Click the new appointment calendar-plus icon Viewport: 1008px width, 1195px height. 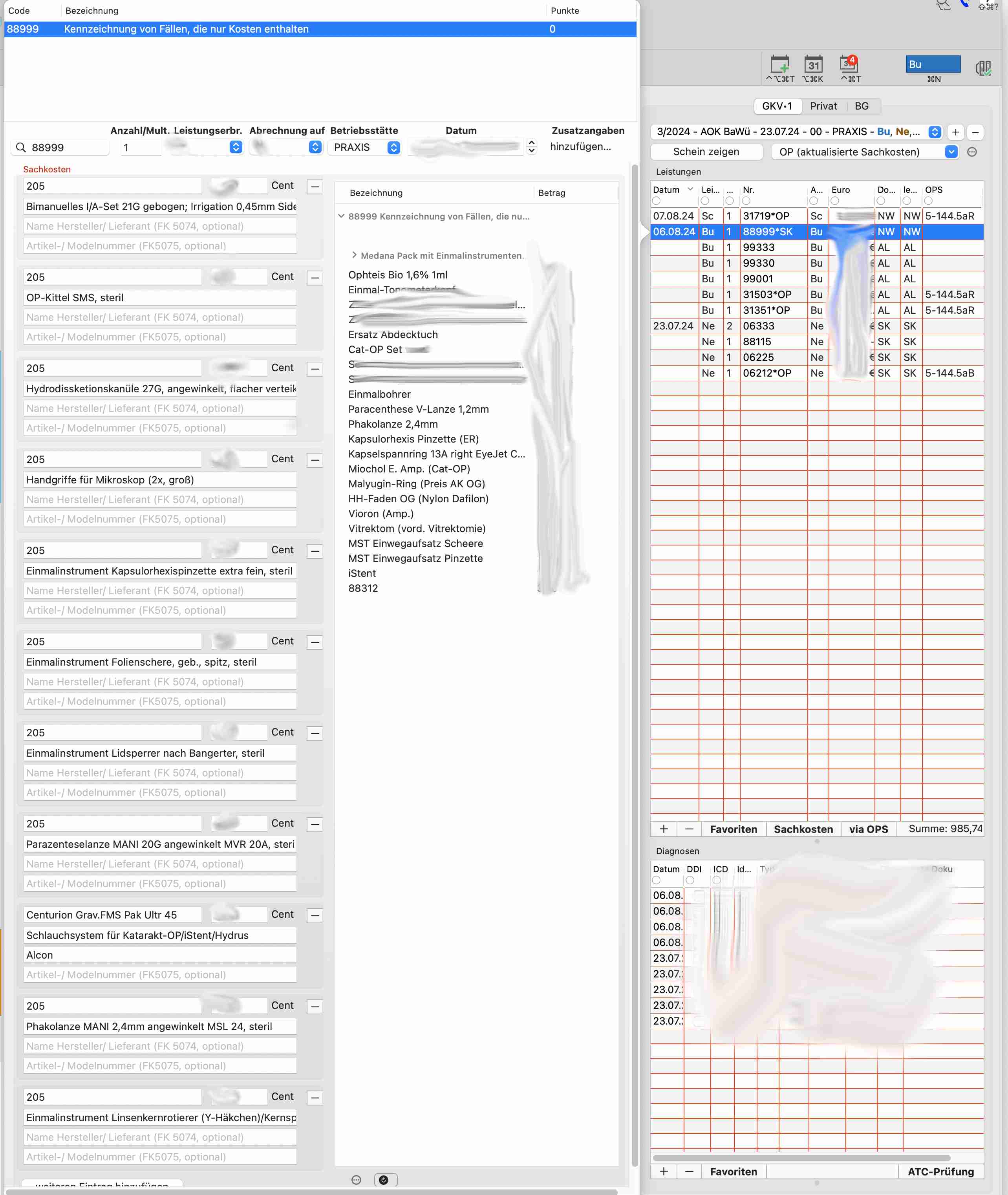pyautogui.click(x=780, y=64)
